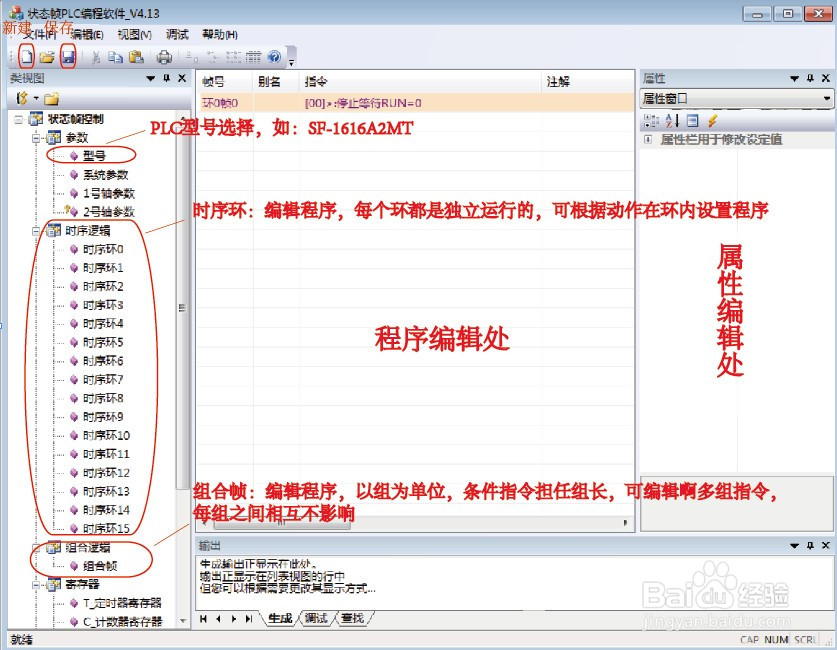Switch to the 调试 output tab
Screen dimensions: 837x650
click(315, 619)
